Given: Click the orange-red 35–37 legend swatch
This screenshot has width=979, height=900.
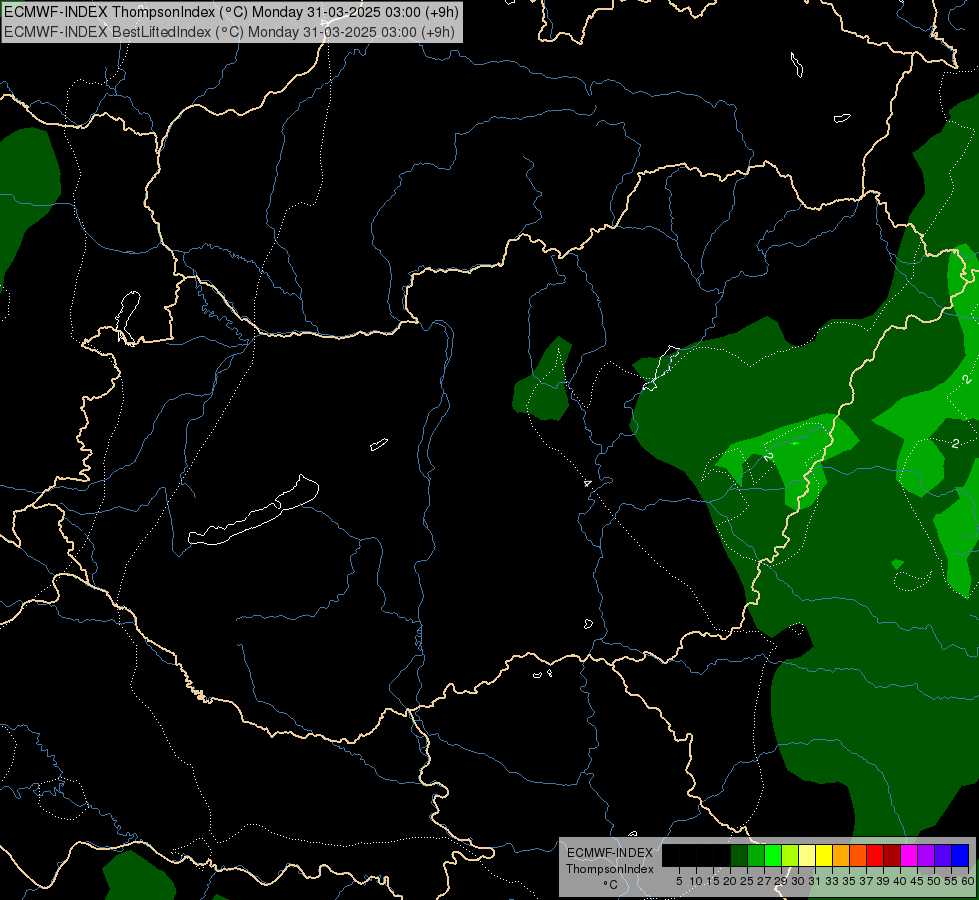Looking at the screenshot, I should coord(858,855).
